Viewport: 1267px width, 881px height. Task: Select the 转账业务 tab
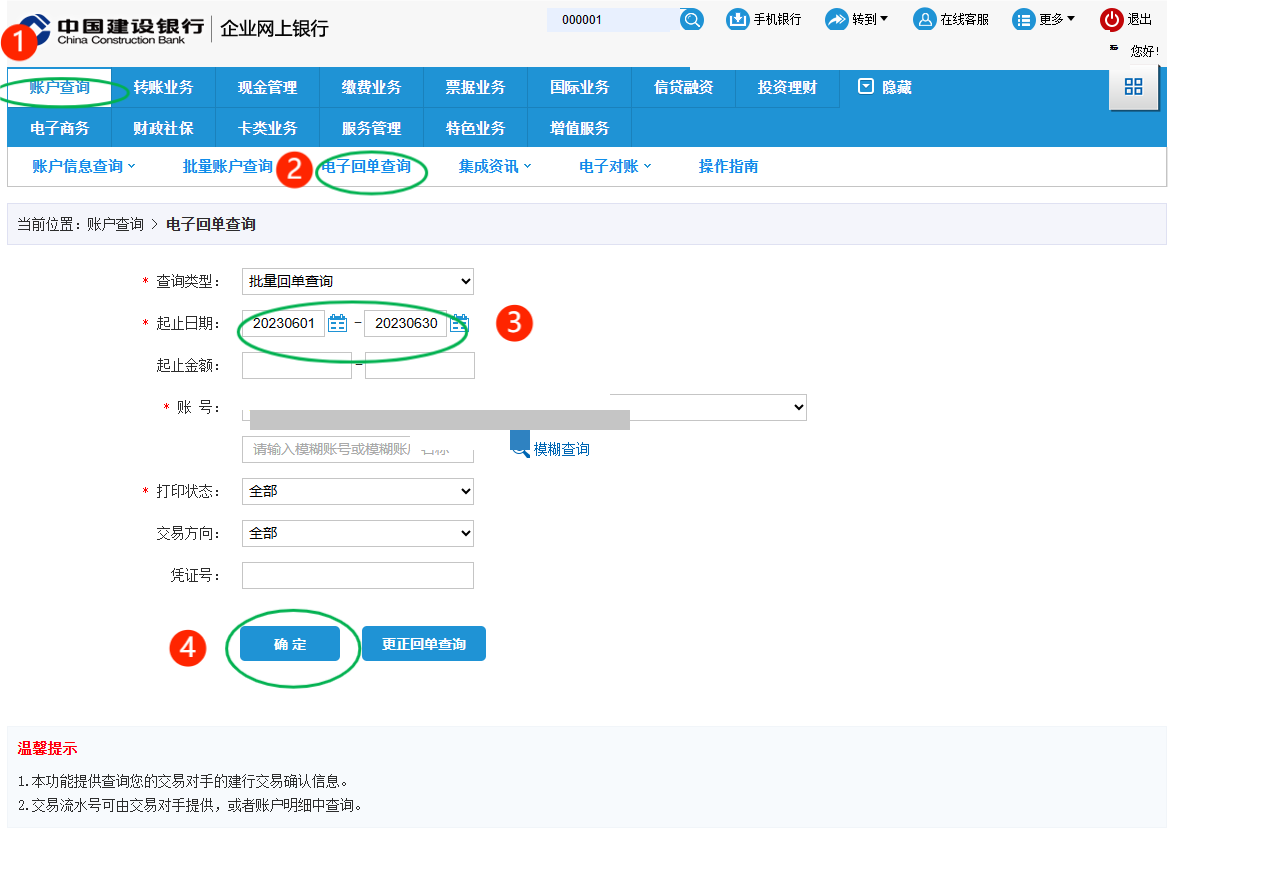coord(163,87)
